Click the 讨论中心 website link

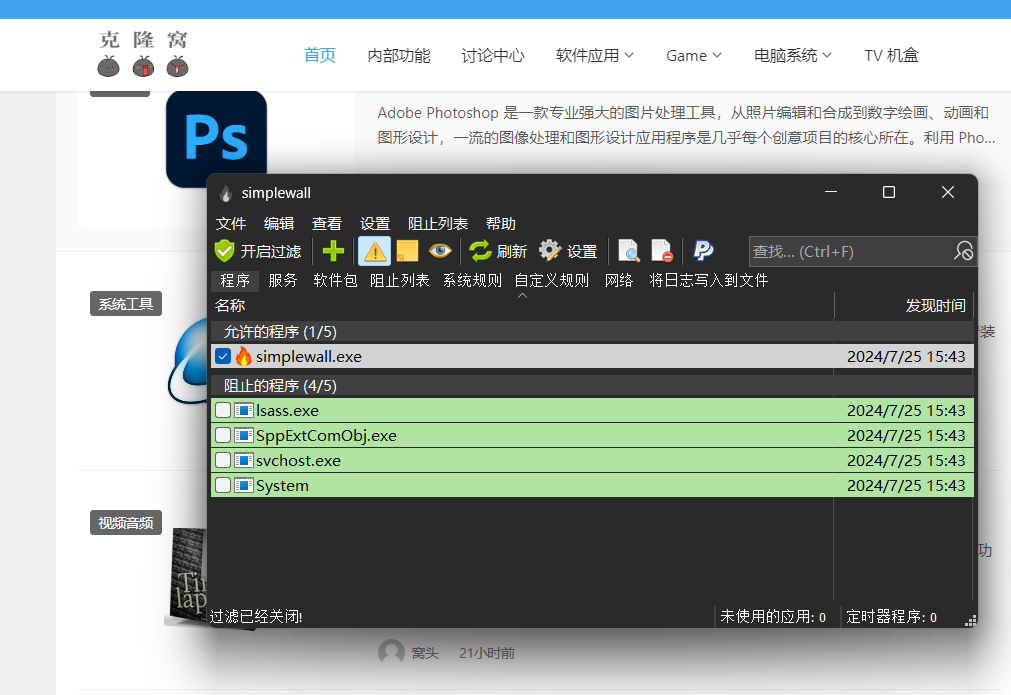point(493,55)
